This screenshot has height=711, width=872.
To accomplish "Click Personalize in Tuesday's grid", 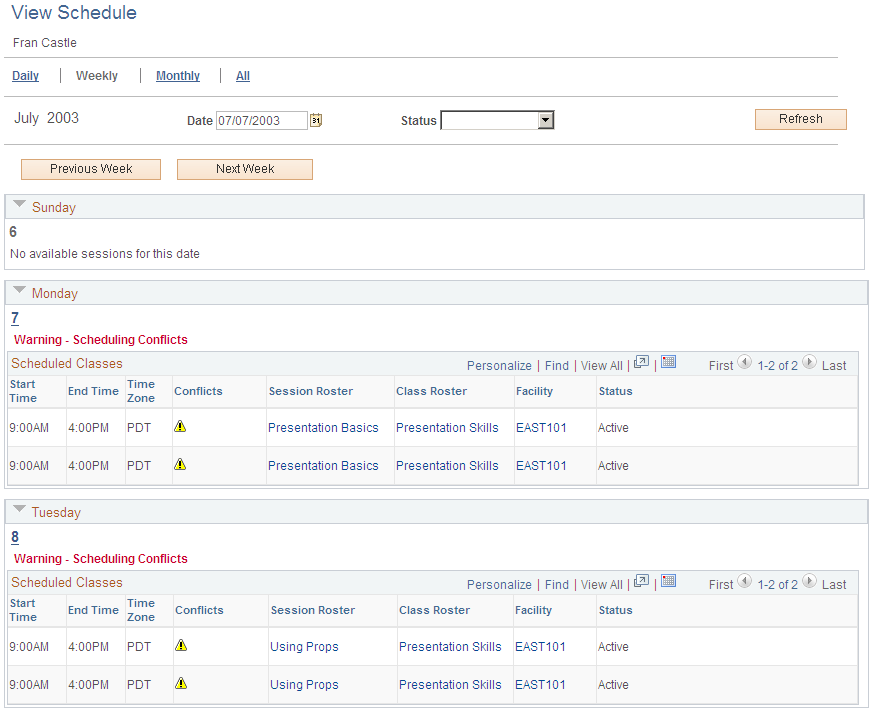I will coord(499,585).
